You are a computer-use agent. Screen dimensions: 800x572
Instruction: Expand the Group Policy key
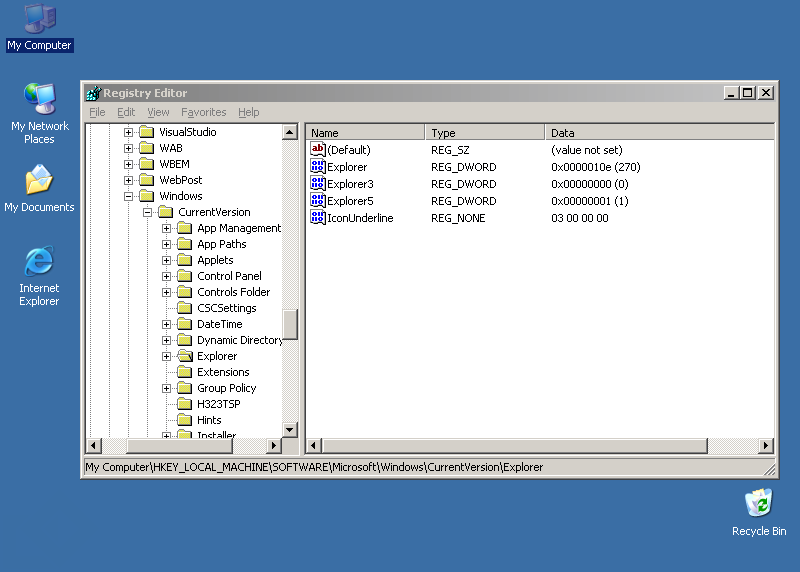tap(166, 388)
